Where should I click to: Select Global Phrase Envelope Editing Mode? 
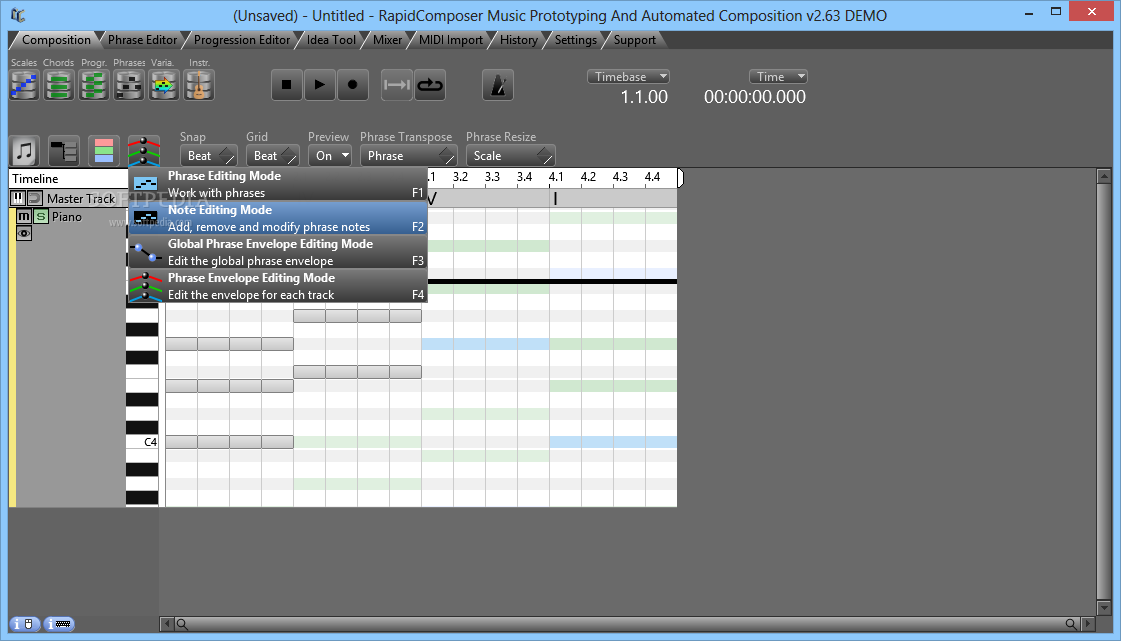[278, 252]
